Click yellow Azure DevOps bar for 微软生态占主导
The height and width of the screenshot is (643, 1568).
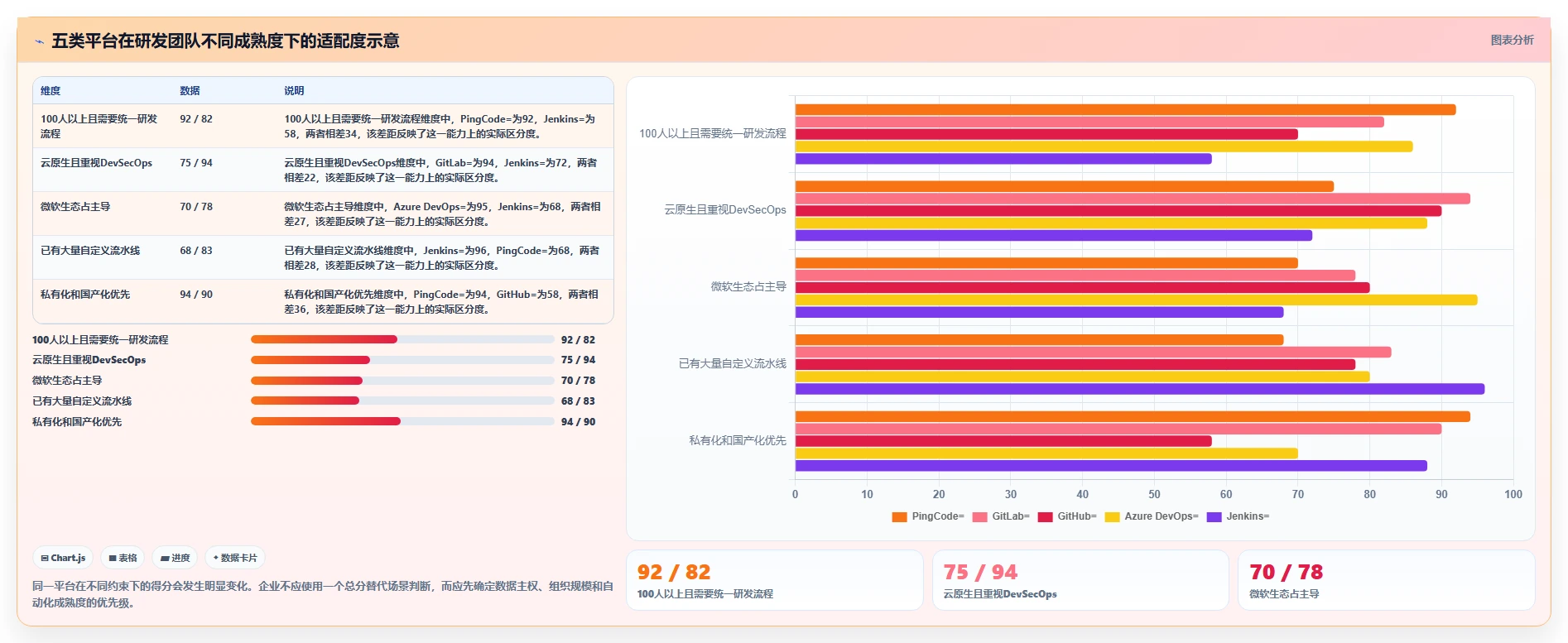(x=1136, y=300)
